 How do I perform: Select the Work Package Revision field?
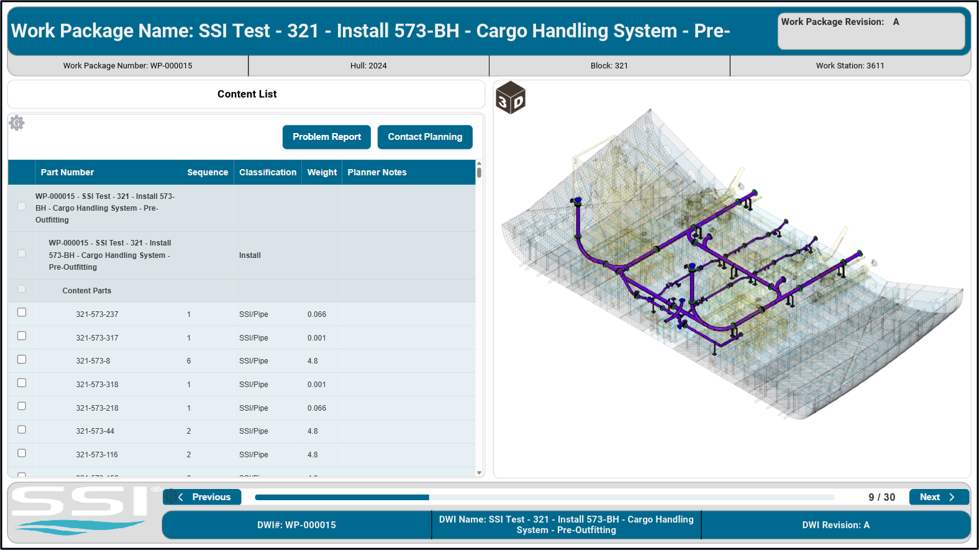click(x=871, y=31)
